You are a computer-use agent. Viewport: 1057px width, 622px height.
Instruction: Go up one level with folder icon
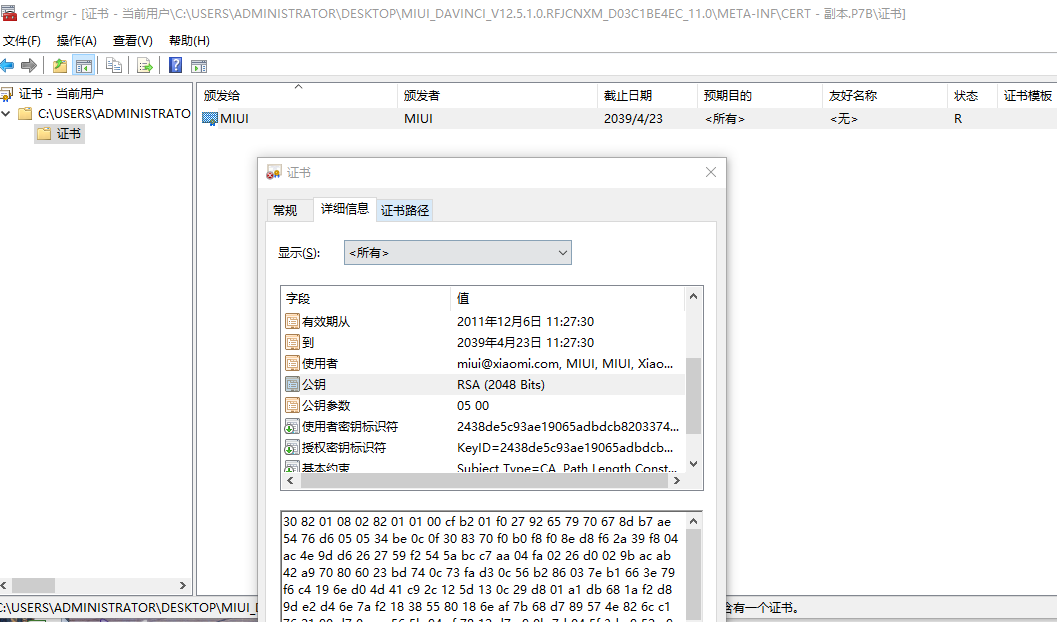60,65
